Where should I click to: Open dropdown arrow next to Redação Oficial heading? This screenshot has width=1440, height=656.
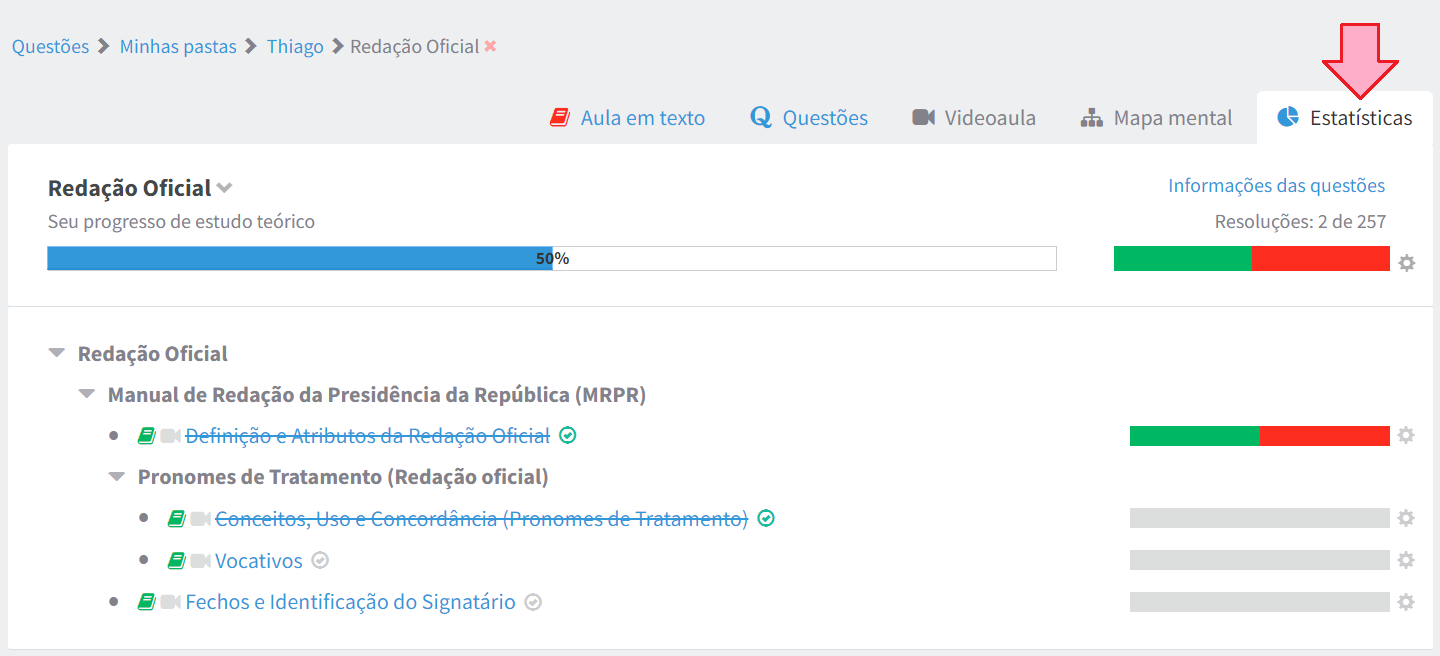(225, 188)
